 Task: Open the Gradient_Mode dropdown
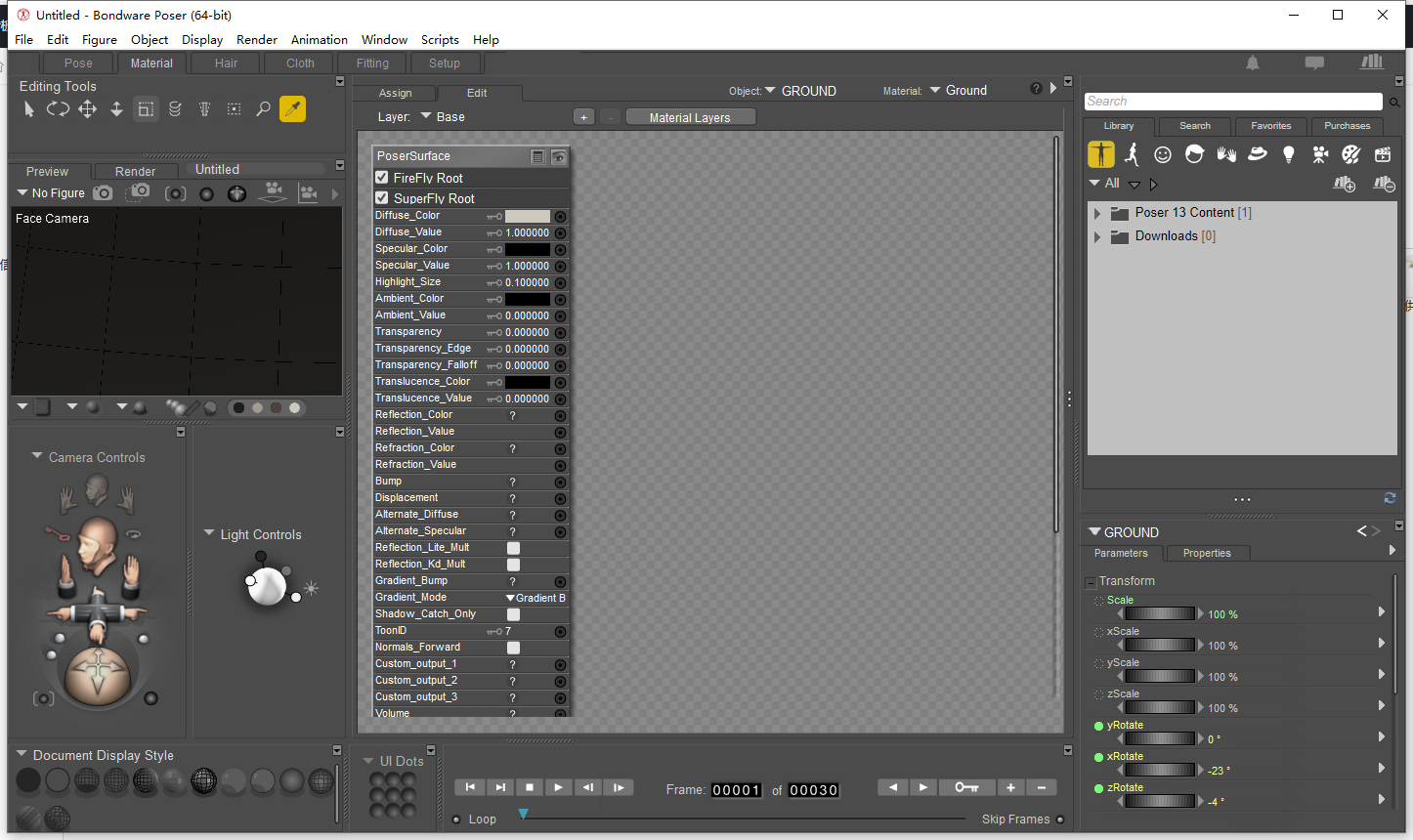point(535,598)
